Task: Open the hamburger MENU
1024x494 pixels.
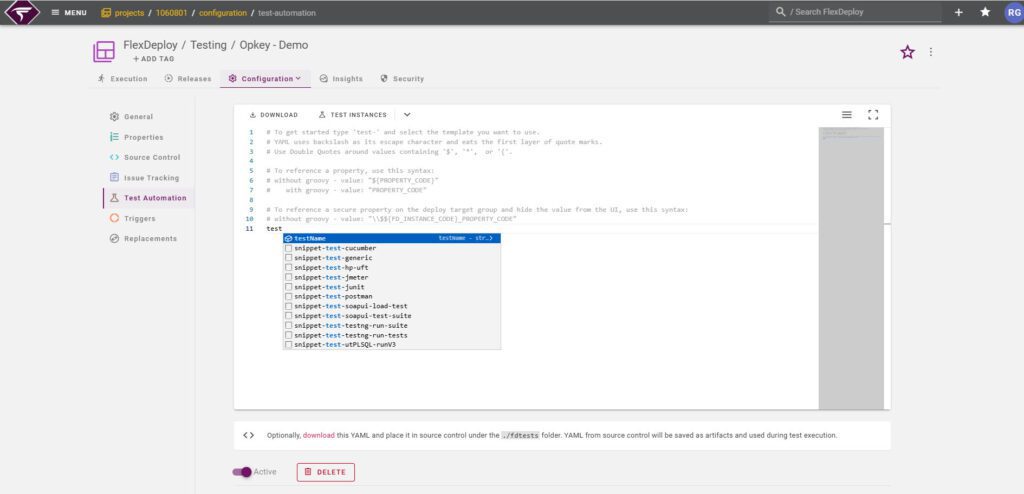Action: point(69,12)
